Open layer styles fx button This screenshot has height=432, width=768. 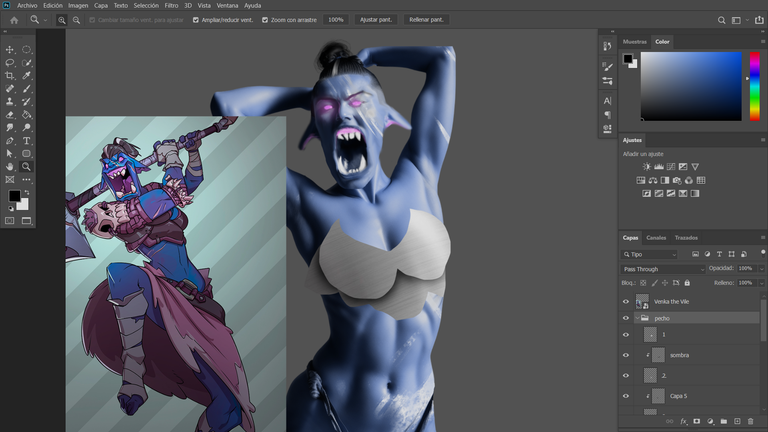[x=683, y=421]
